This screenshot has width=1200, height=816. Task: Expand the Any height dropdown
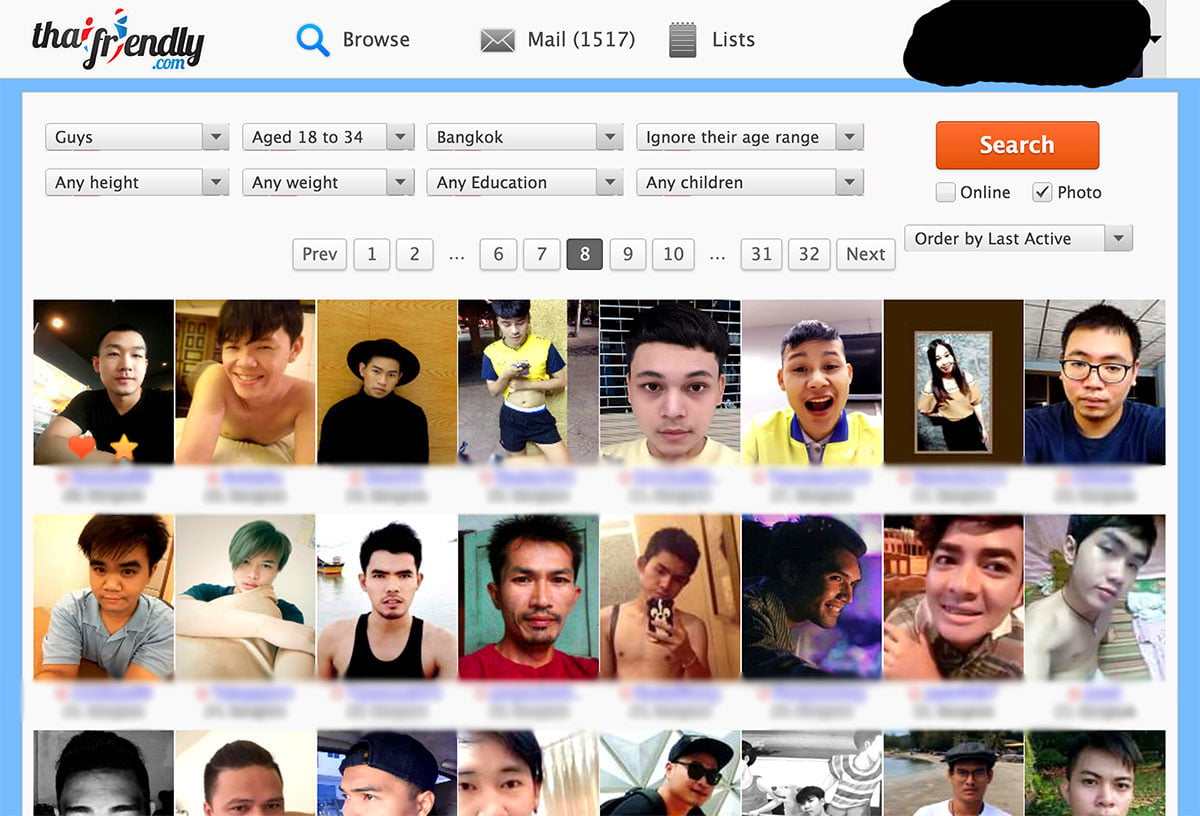[137, 182]
